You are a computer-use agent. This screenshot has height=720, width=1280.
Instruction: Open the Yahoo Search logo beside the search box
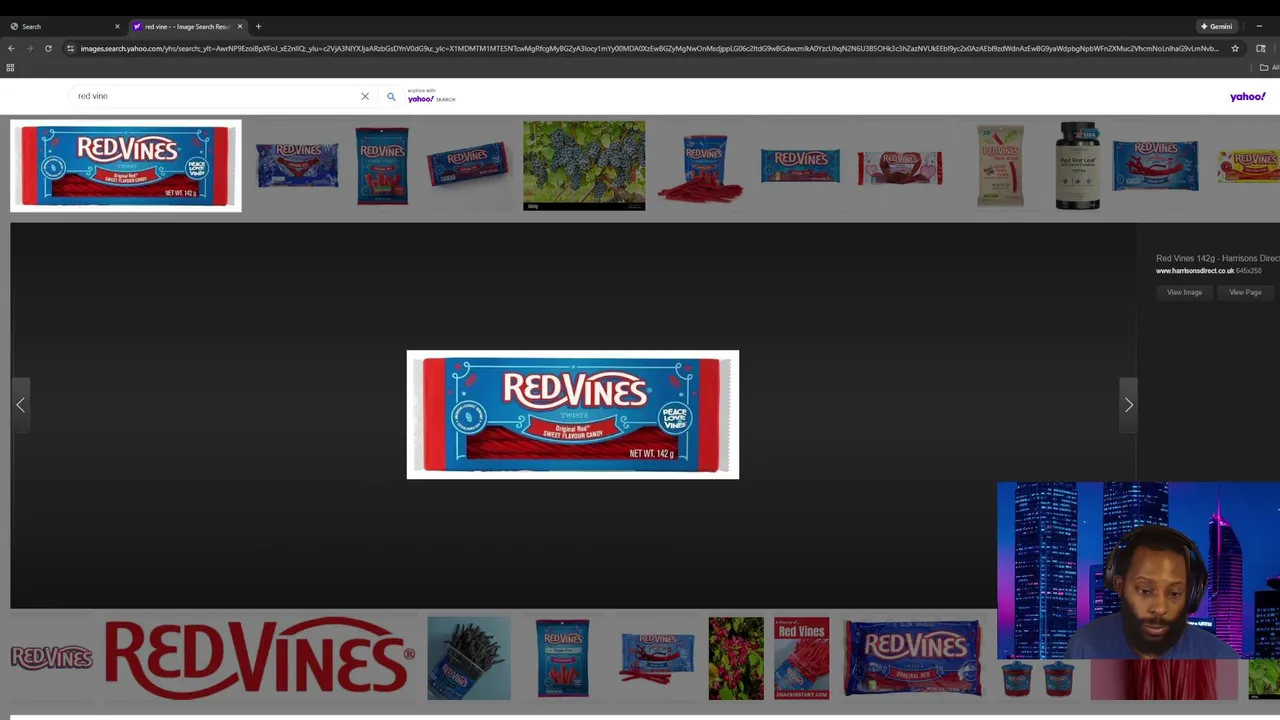(x=431, y=96)
